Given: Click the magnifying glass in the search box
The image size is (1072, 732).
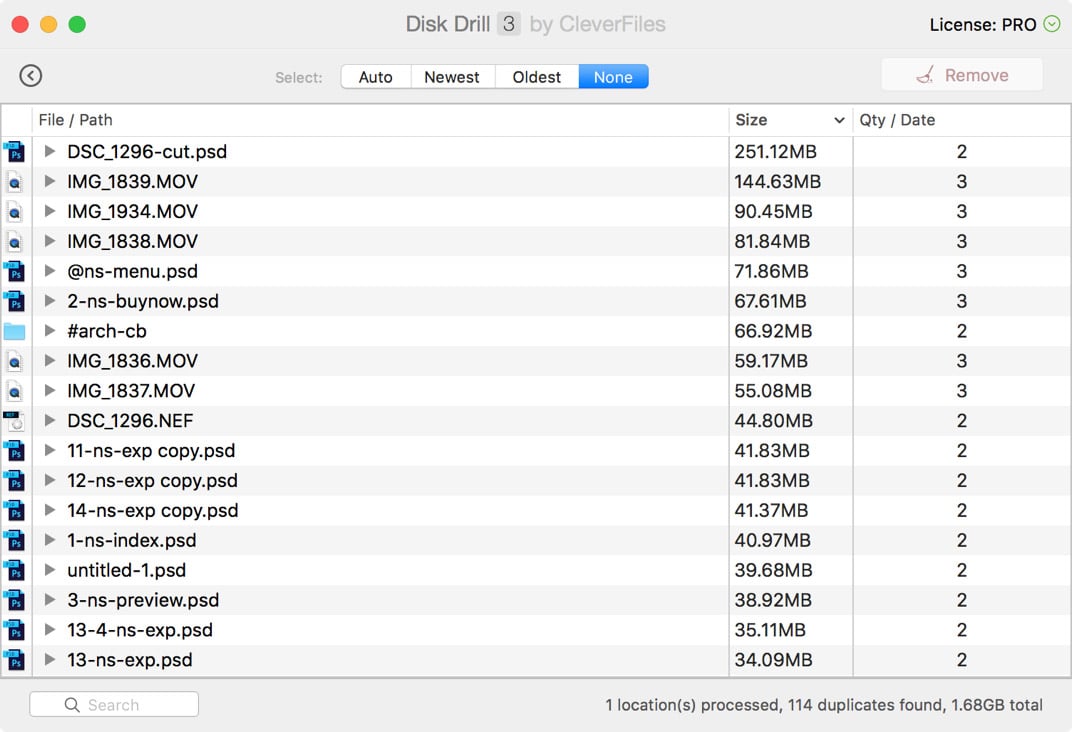Looking at the screenshot, I should point(72,705).
